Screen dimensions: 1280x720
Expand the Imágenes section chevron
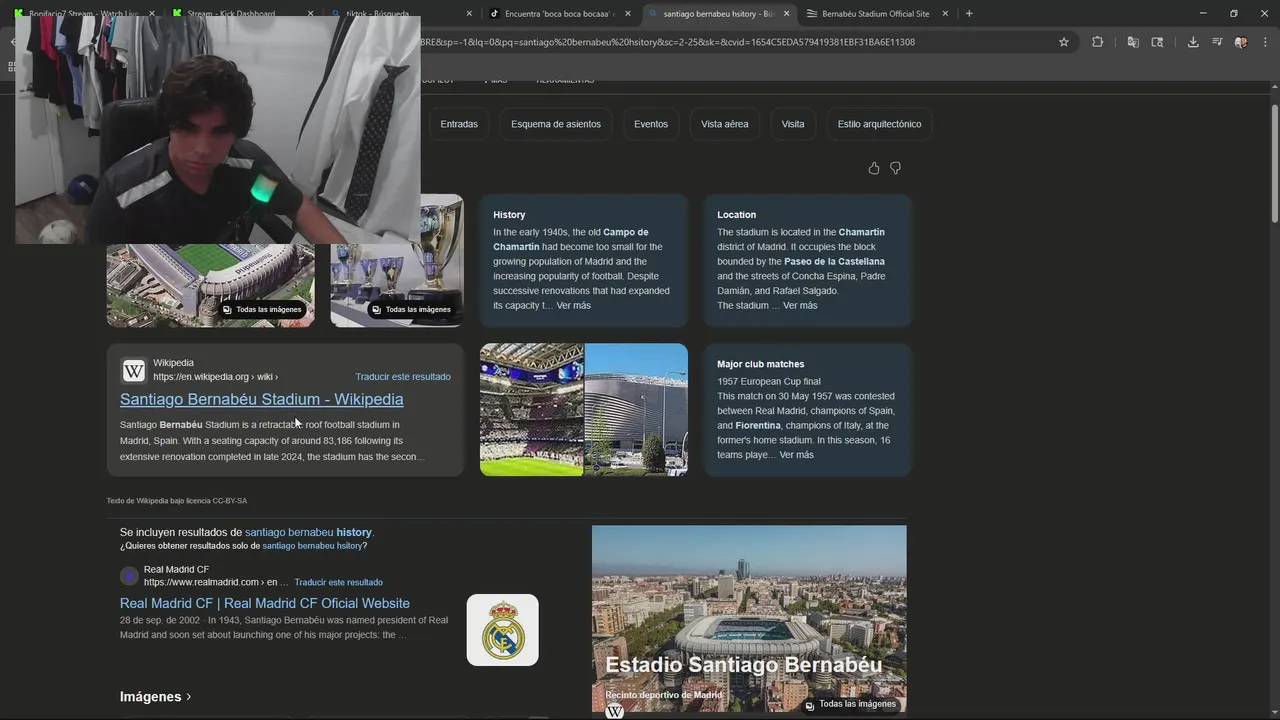[188, 697]
